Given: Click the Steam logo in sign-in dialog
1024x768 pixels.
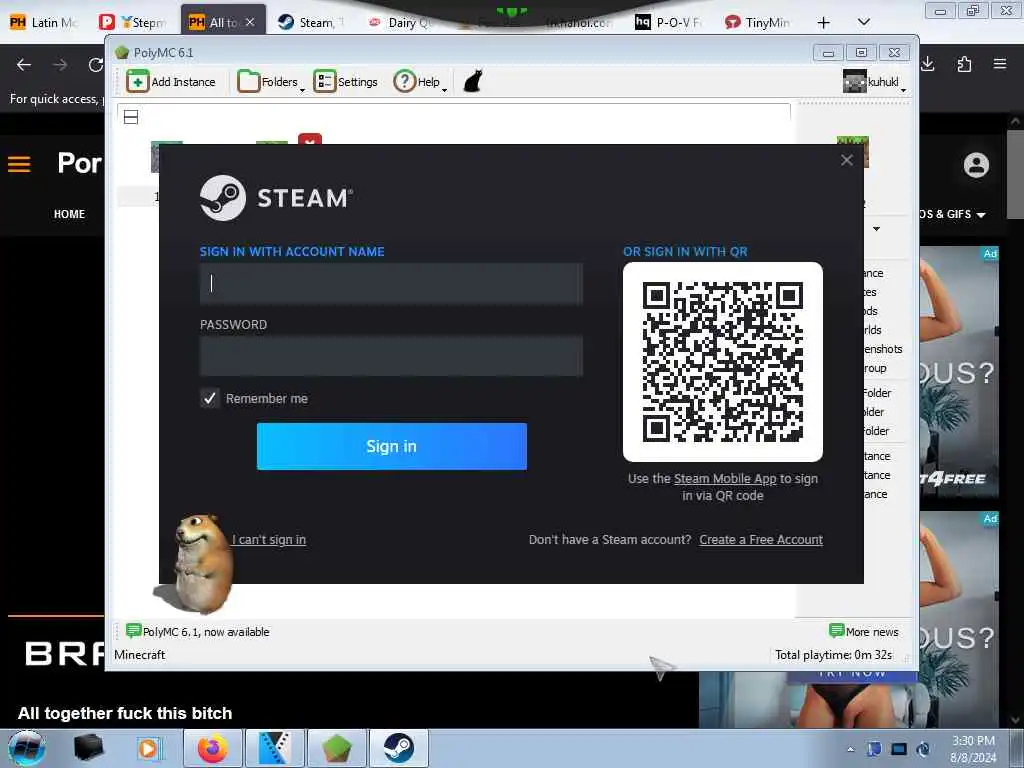Looking at the screenshot, I should tap(276, 198).
